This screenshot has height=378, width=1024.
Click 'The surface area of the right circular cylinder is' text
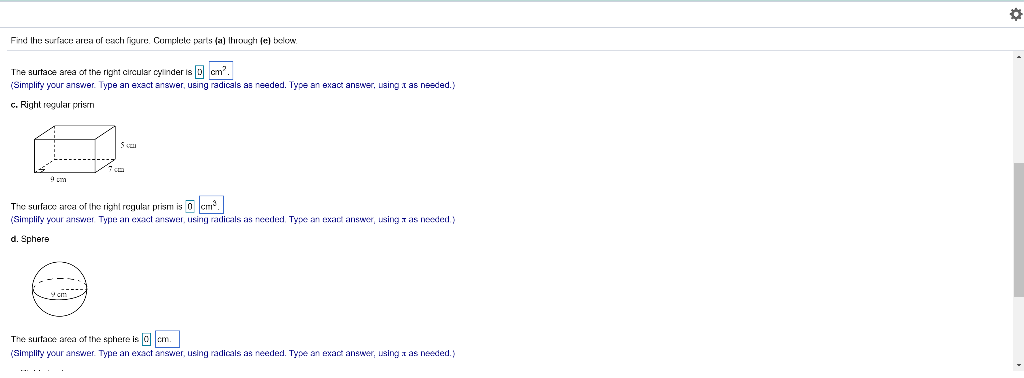102,72
